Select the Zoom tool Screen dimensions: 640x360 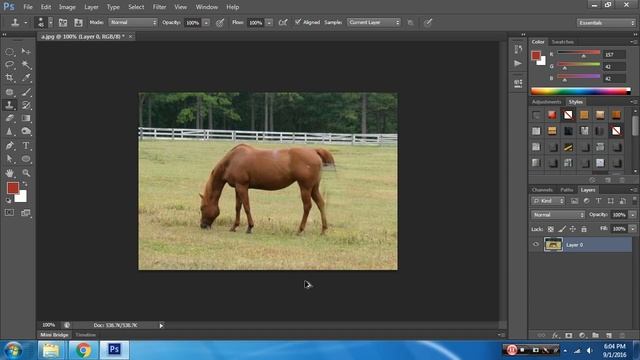pos(26,173)
